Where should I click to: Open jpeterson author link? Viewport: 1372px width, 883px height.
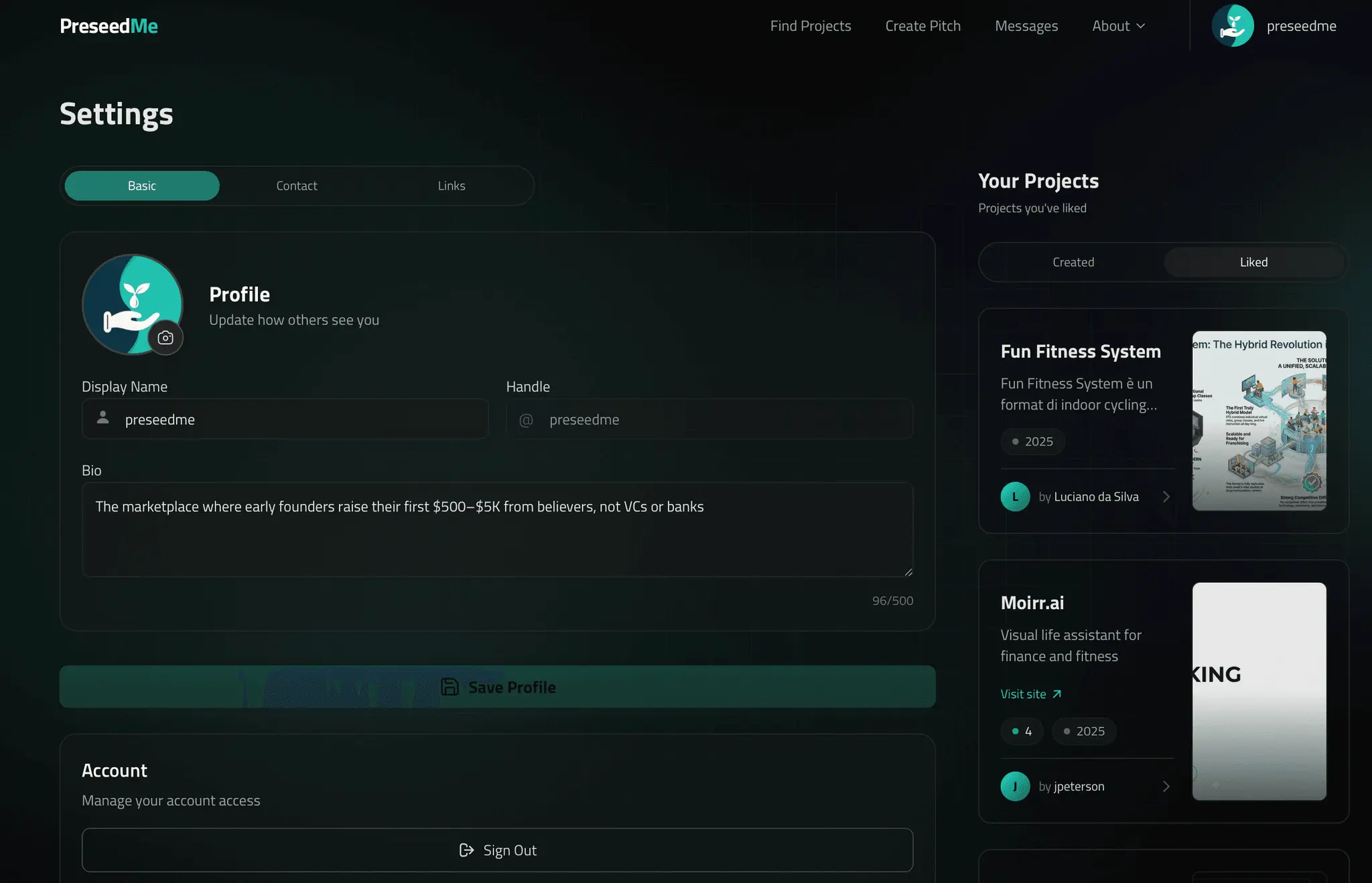[1079, 787]
